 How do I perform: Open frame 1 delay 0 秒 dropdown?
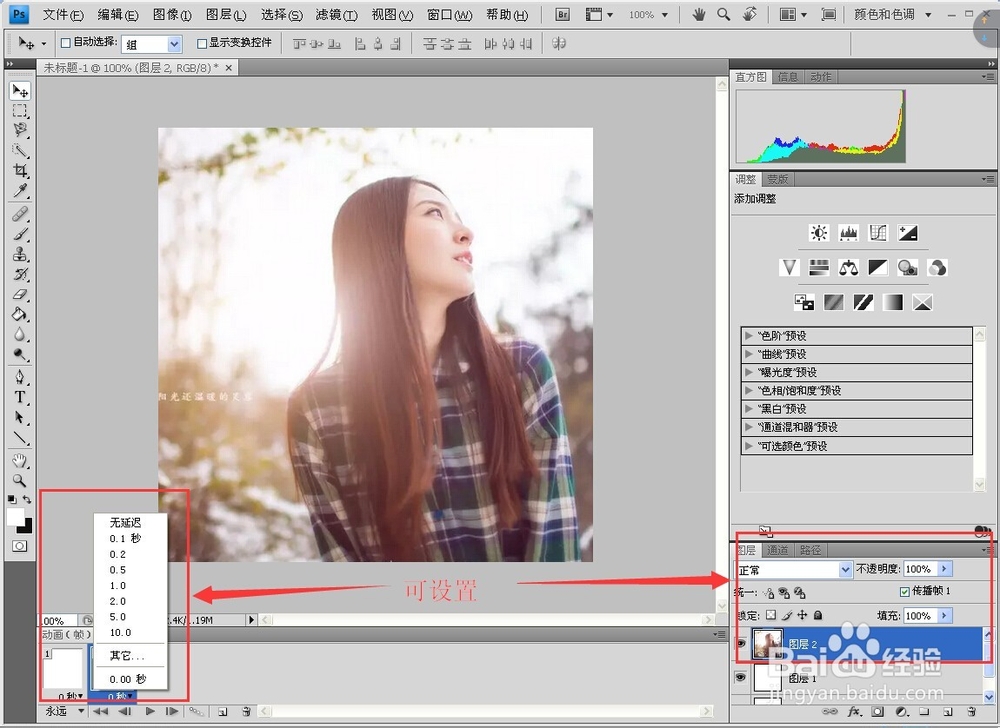71,696
